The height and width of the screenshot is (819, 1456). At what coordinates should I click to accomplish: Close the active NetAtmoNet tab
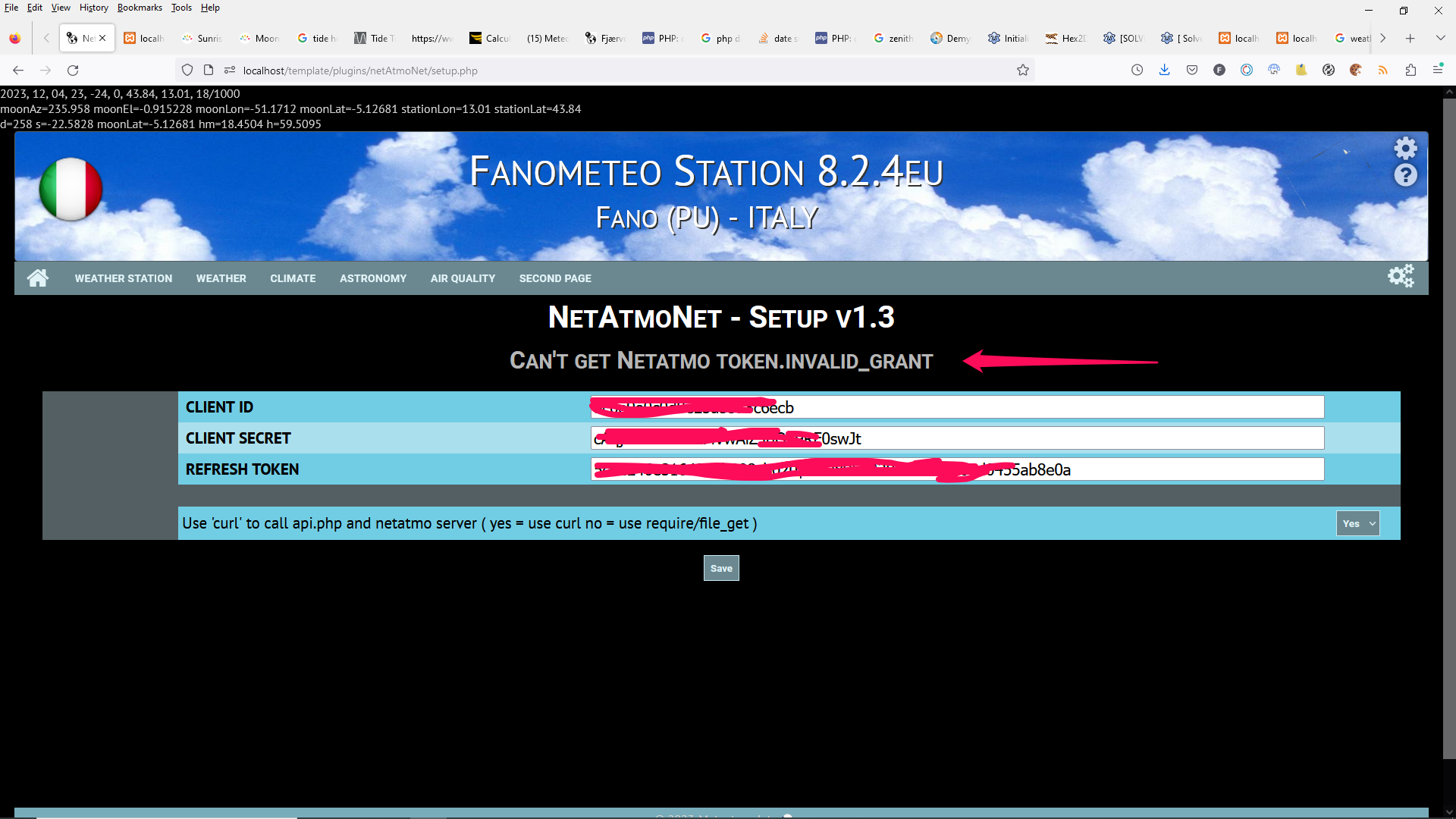point(102,38)
